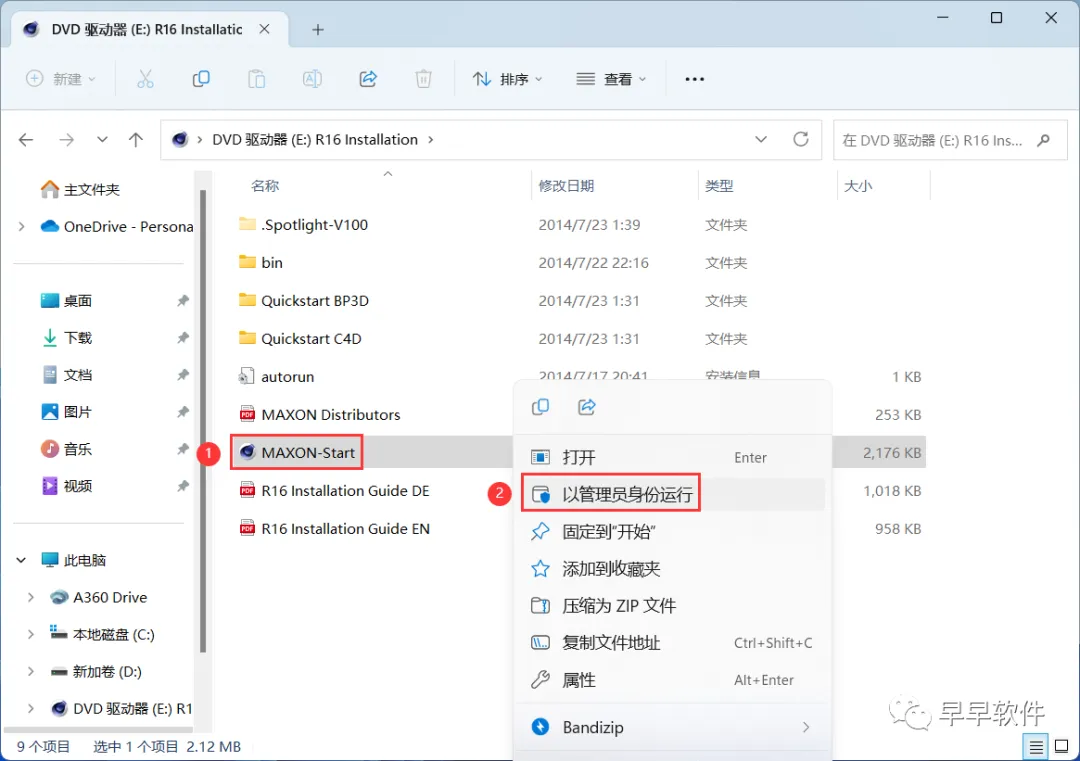This screenshot has width=1080, height=761.
Task: Expand the 新加卷 (D:) tree node
Action: (x=30, y=671)
